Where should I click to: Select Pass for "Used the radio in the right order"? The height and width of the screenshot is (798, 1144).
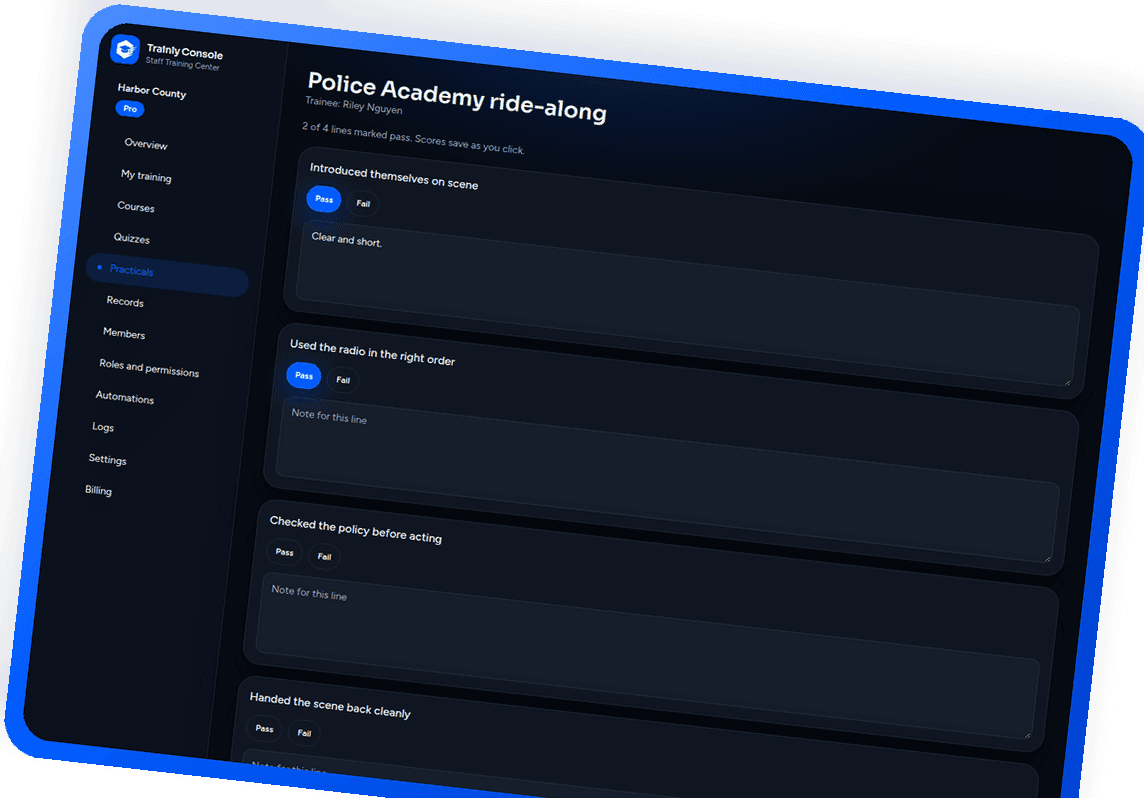pyautogui.click(x=304, y=375)
